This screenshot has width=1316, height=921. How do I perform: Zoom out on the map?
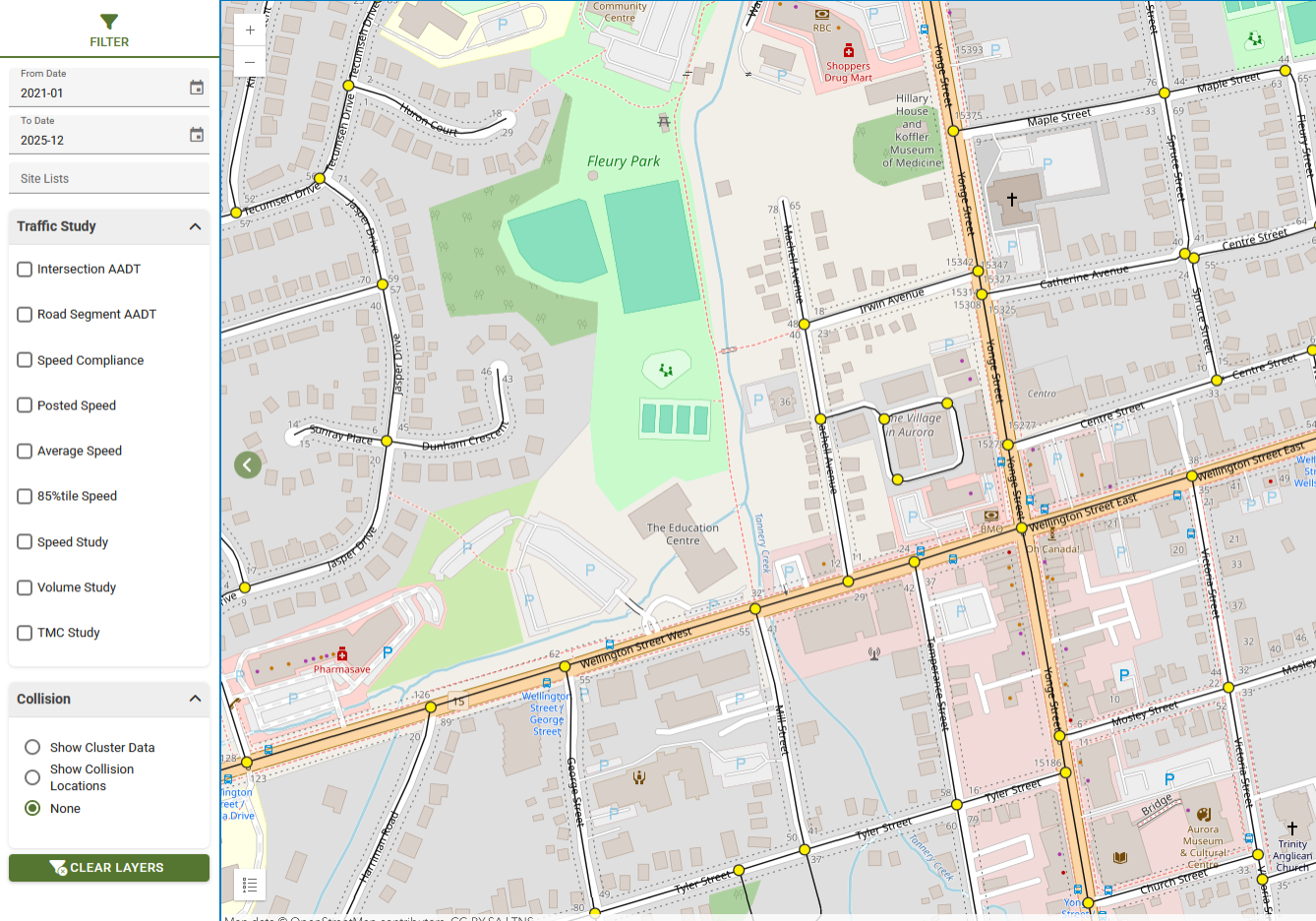pyautogui.click(x=250, y=61)
